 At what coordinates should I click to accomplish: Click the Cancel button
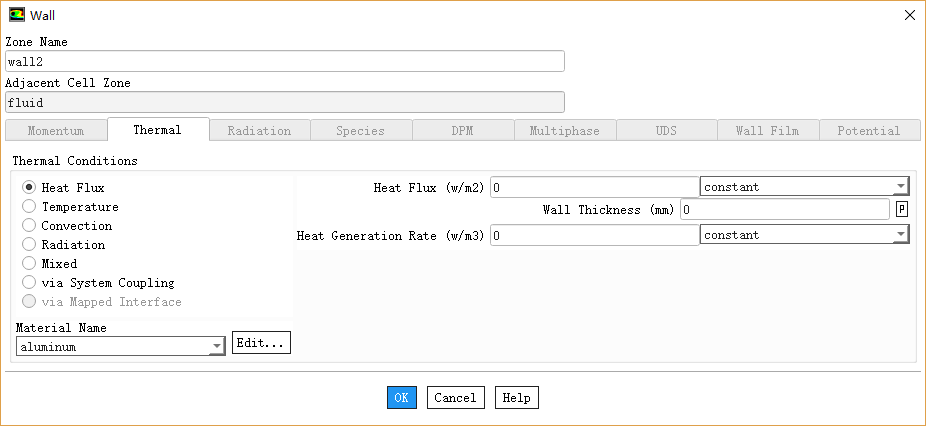coord(455,398)
